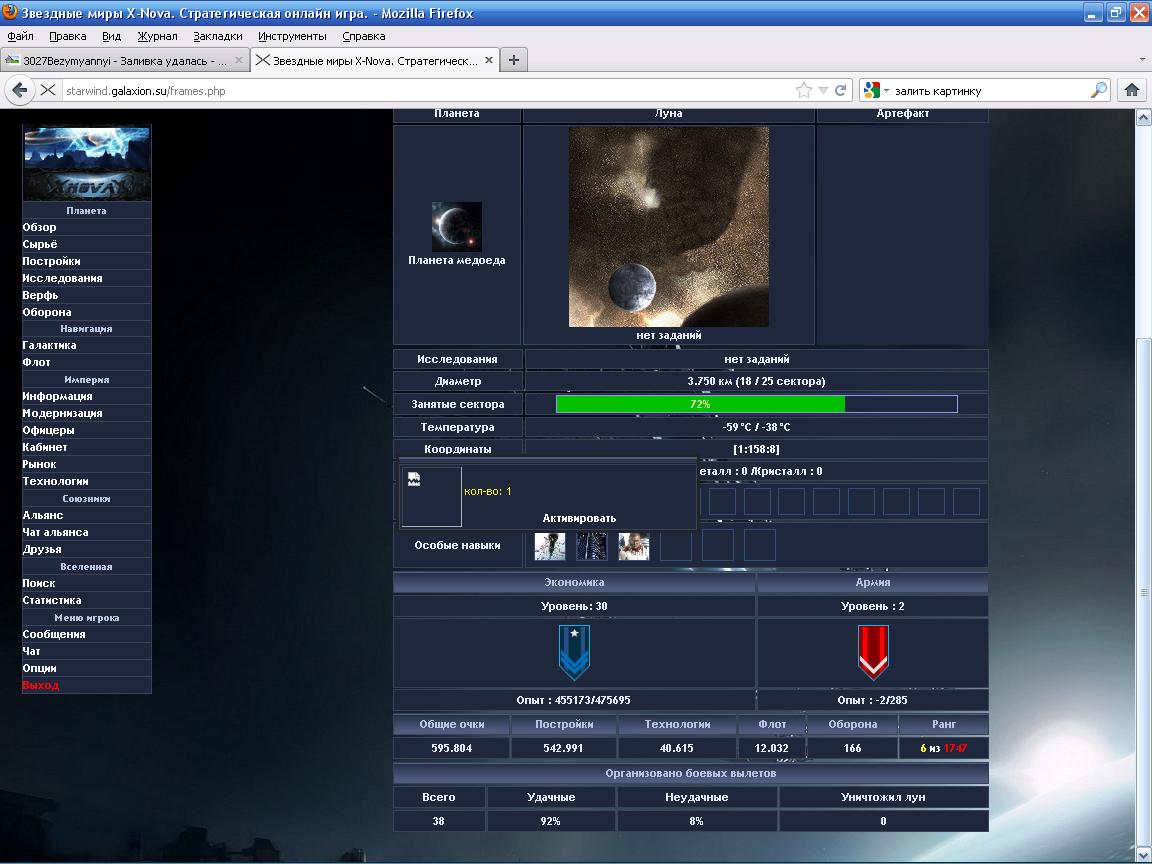
Task: Open the Галактика navigation link
Action: tap(50, 345)
